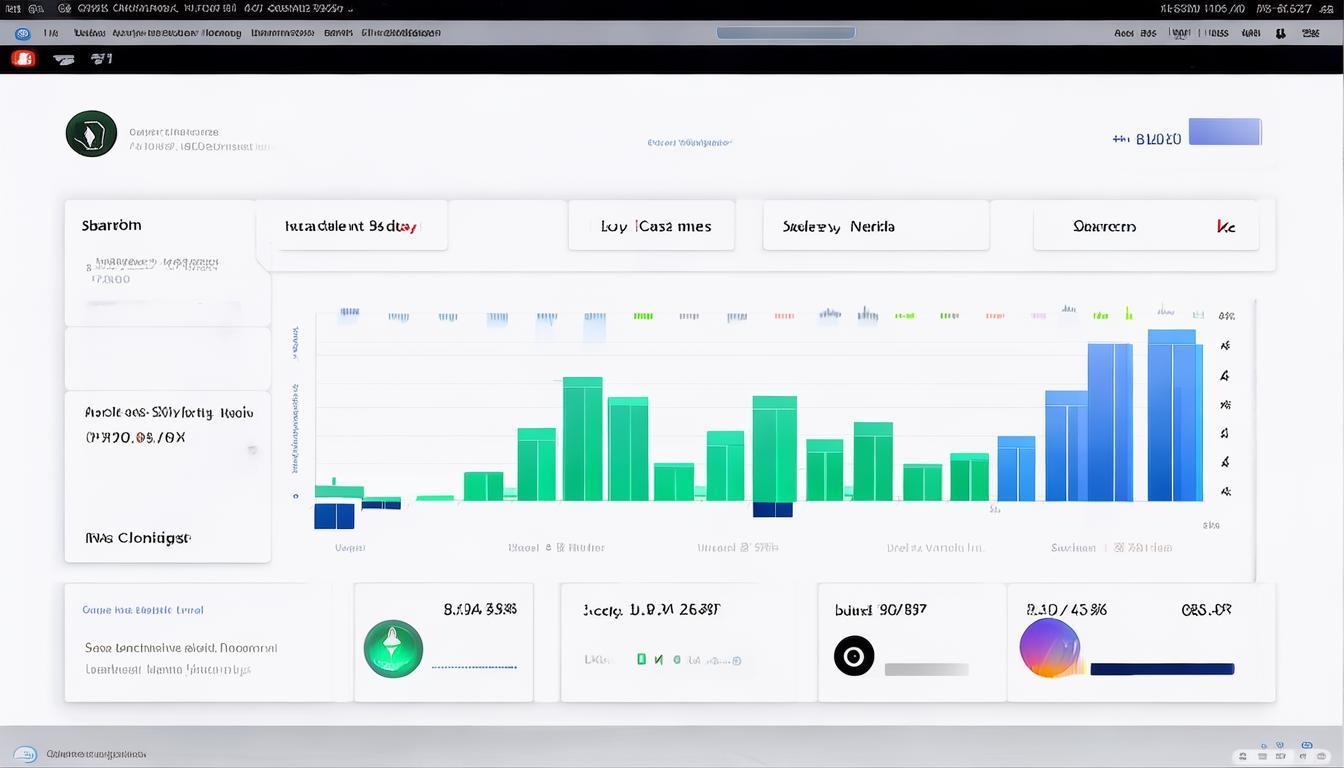Click the dark navy progress bar
The image size is (1344, 768).
[x=1162, y=669]
